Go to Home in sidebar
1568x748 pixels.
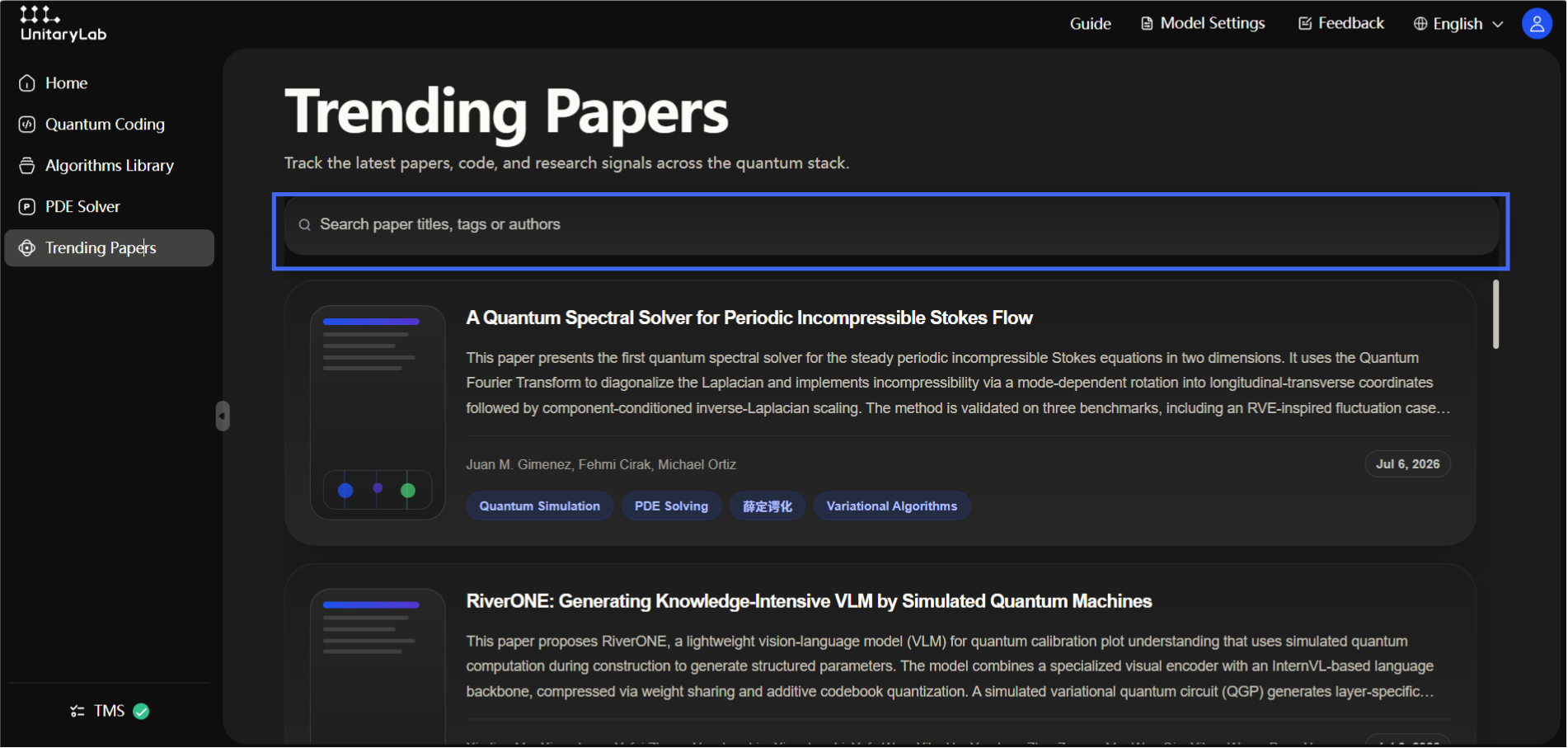[109, 83]
